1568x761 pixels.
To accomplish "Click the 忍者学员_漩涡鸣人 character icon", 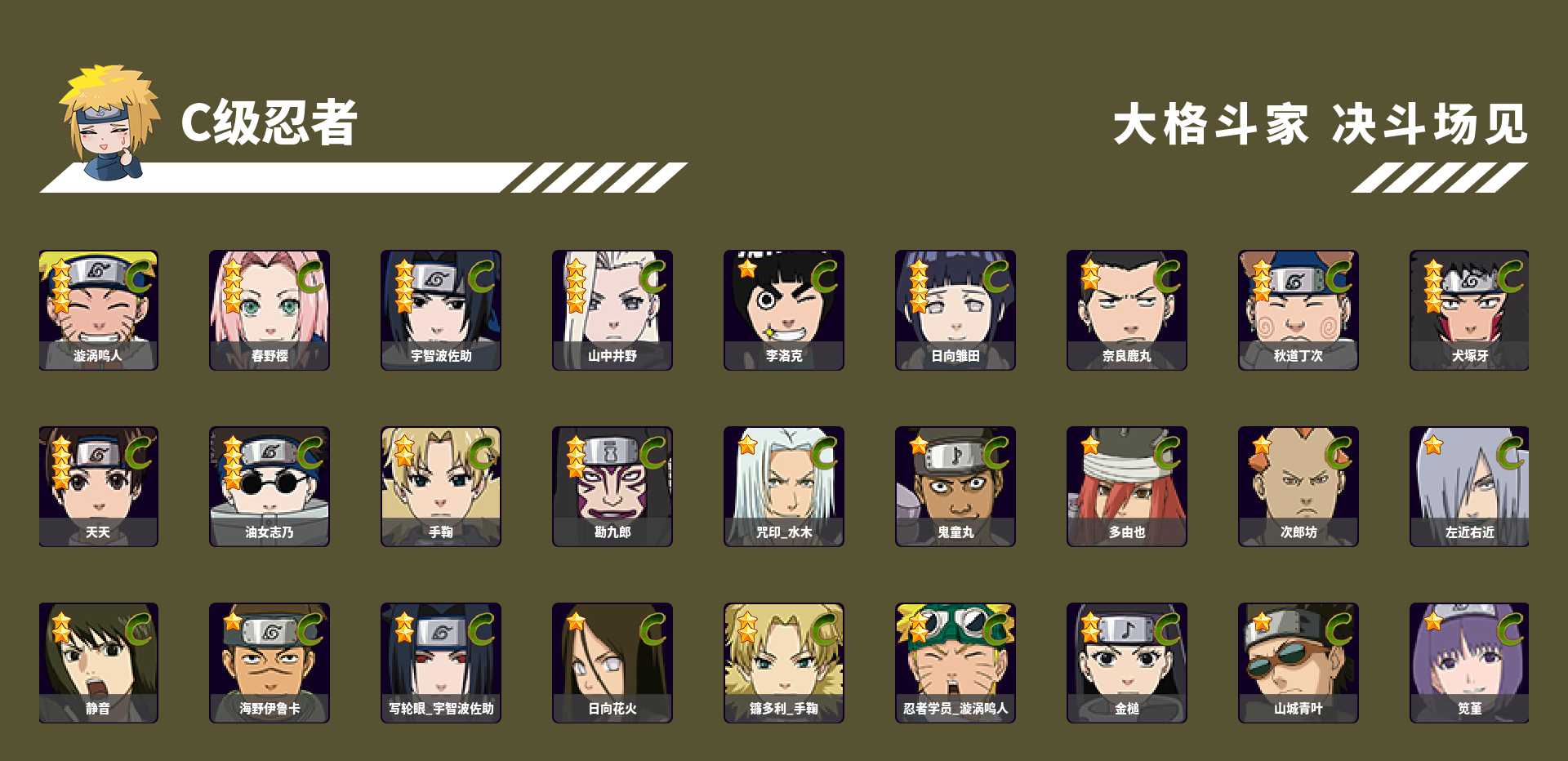I will tap(955, 663).
